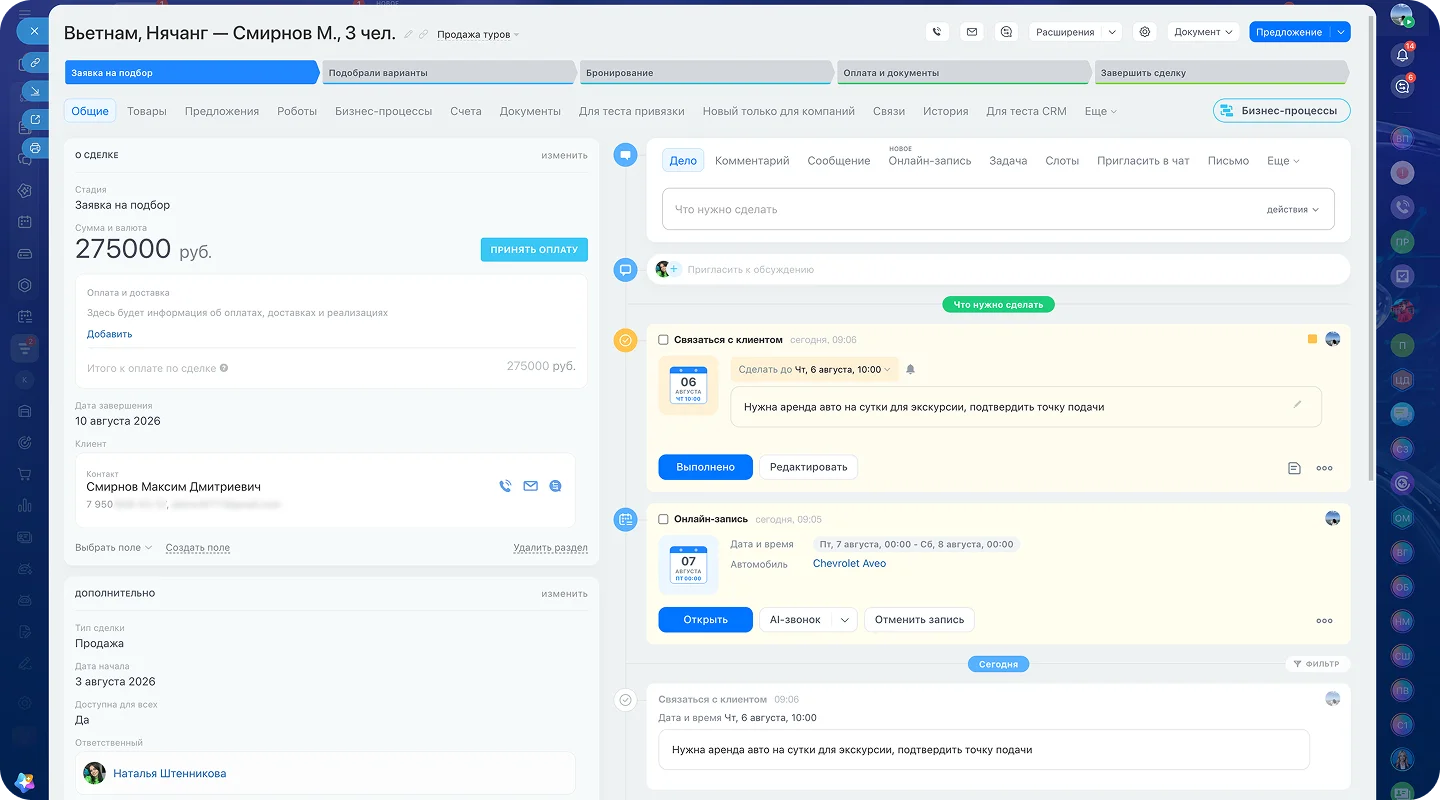Open the Роботы tab

coord(297,111)
